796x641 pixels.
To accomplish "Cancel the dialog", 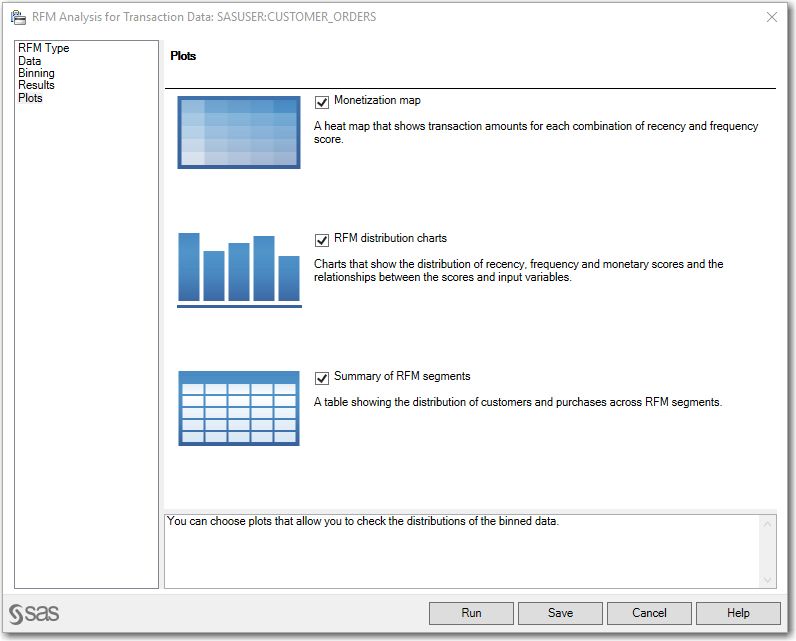I will (x=649, y=613).
